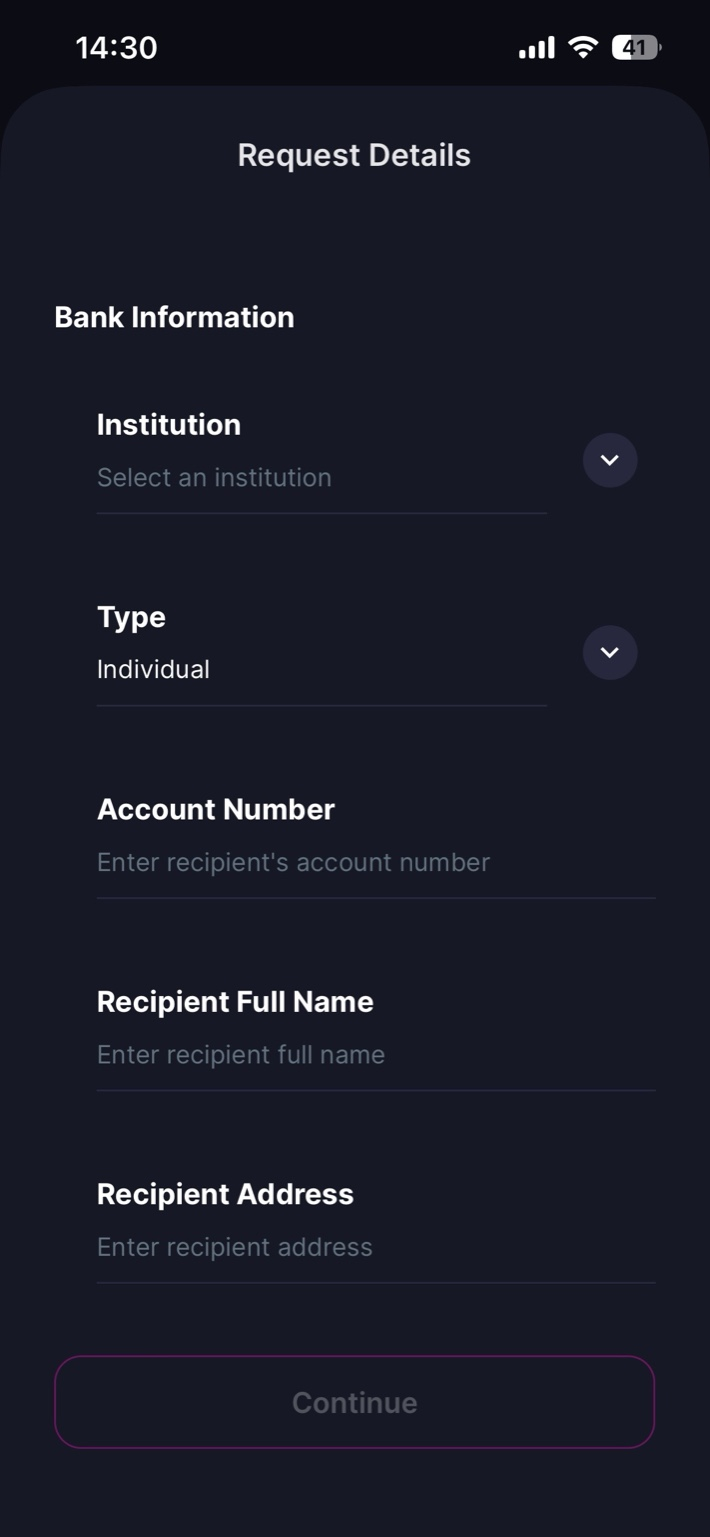Focus the recipient's account number input
This screenshot has height=1537, width=710.
(x=293, y=862)
